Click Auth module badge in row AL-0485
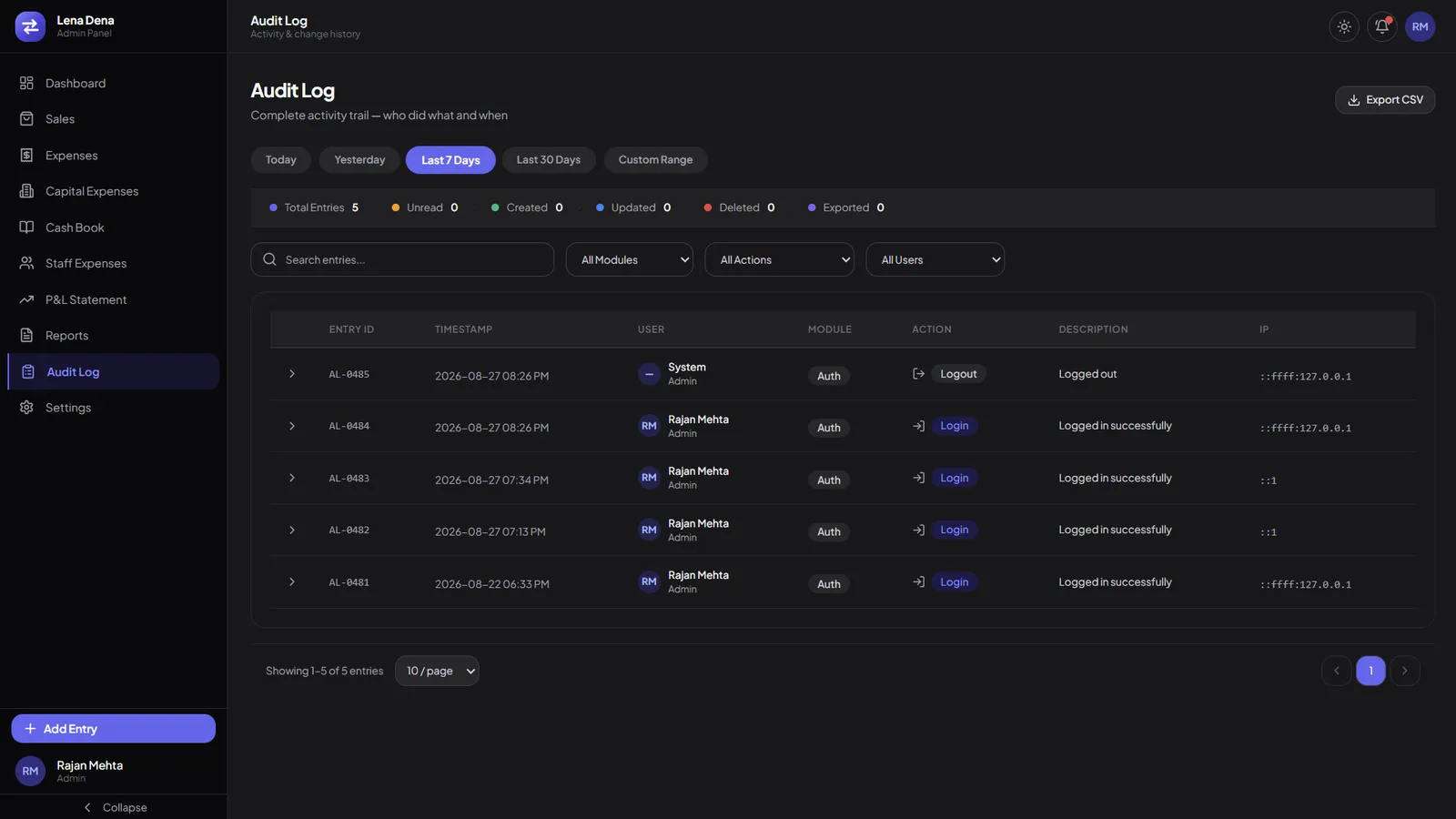 829,376
